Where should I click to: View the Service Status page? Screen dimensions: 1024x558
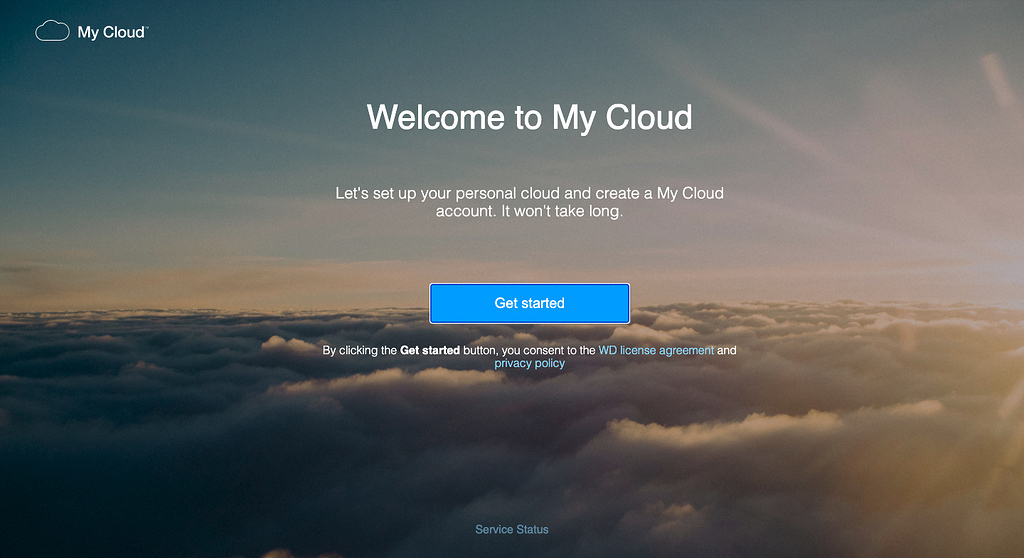(512, 529)
